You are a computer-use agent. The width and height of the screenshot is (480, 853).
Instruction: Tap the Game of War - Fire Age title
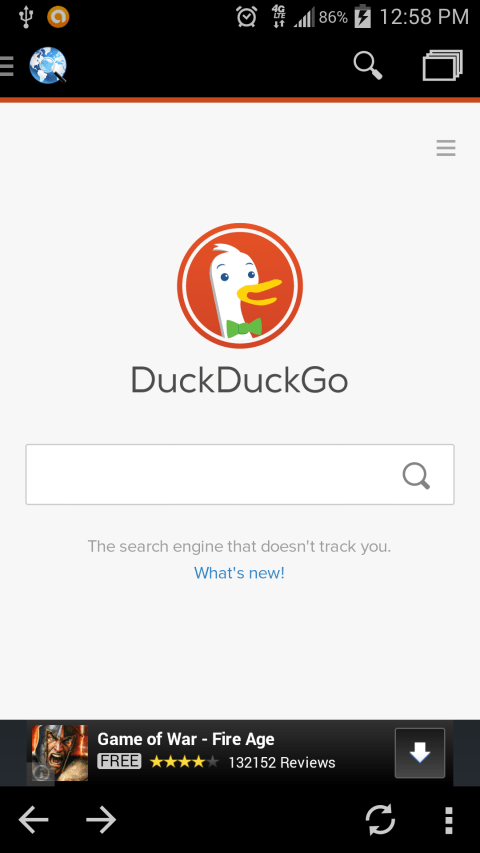(186, 739)
